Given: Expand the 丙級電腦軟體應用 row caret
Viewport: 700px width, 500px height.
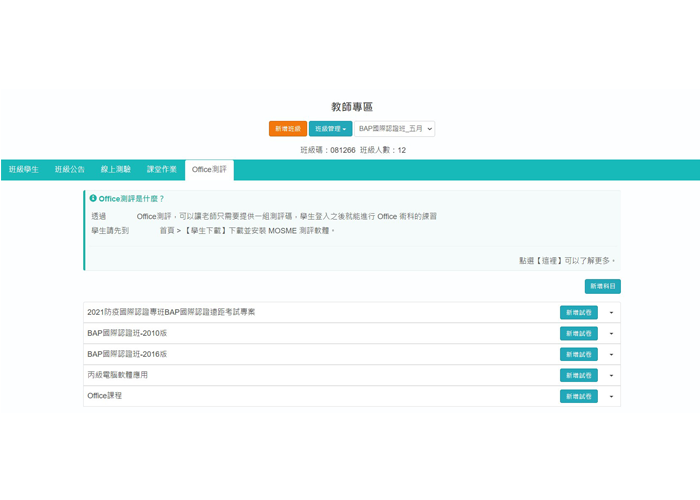Looking at the screenshot, I should point(611,376).
